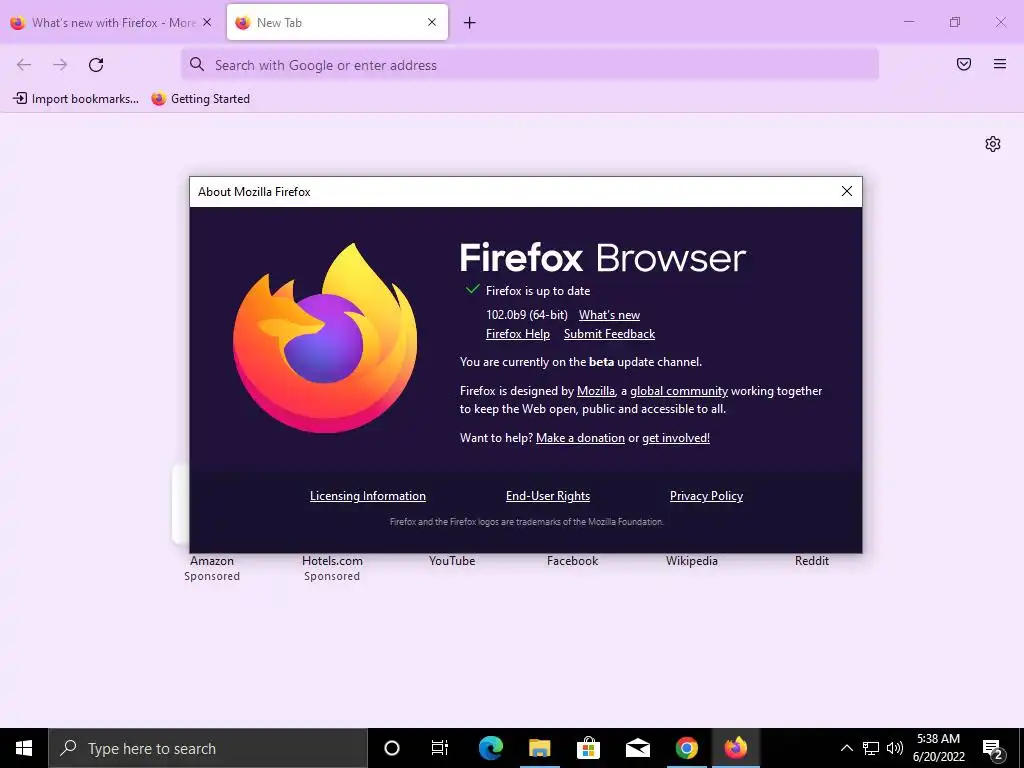
Task: Open the YouTube shortcut
Action: (452, 560)
